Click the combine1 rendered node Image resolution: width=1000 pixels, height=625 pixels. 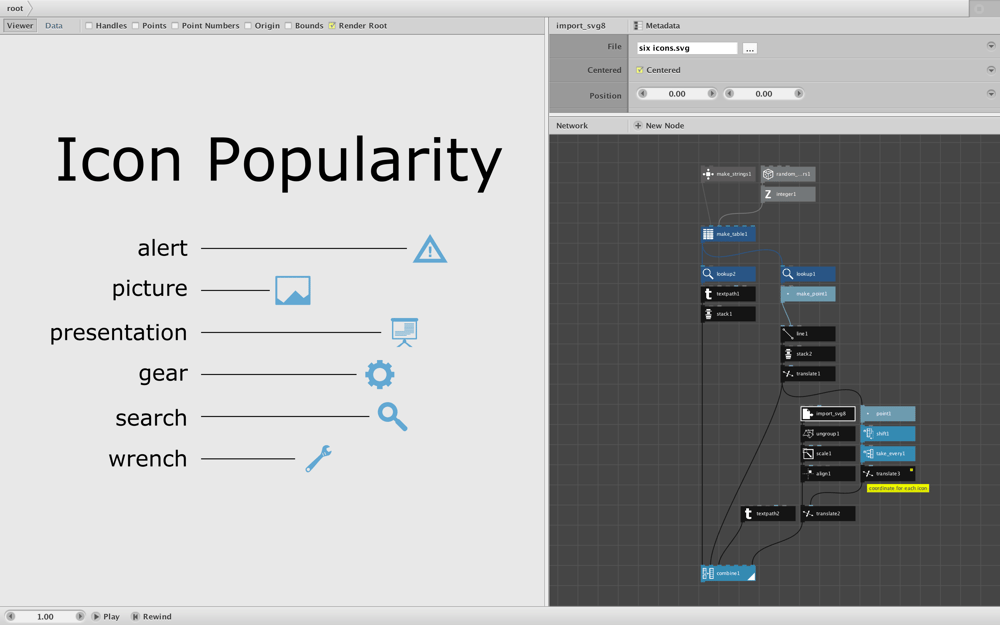pos(728,573)
